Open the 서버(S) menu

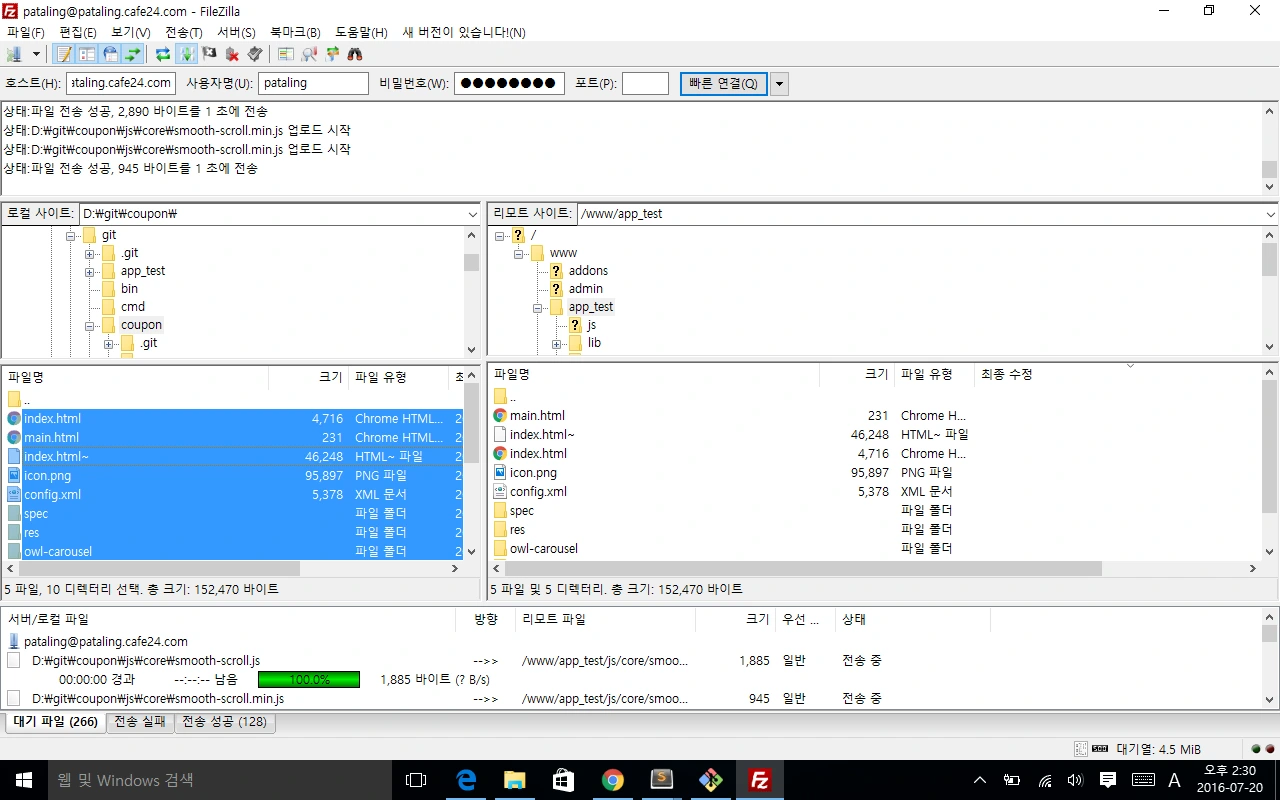coord(236,32)
